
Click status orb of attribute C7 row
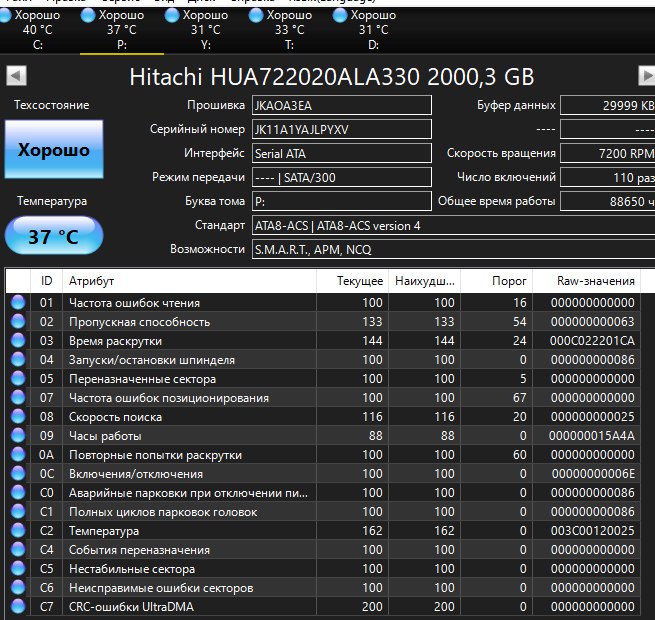pyautogui.click(x=18, y=606)
